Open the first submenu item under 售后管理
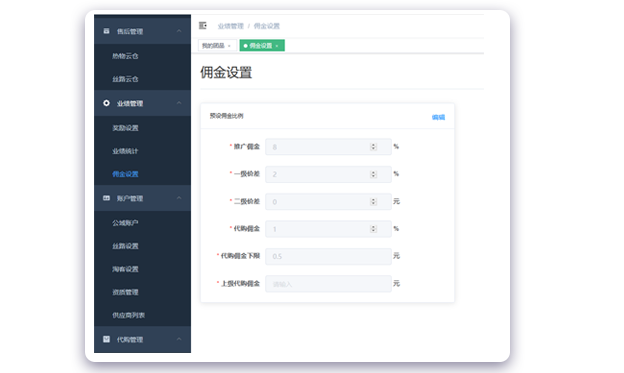The width and height of the screenshot is (624, 373). click(125, 56)
